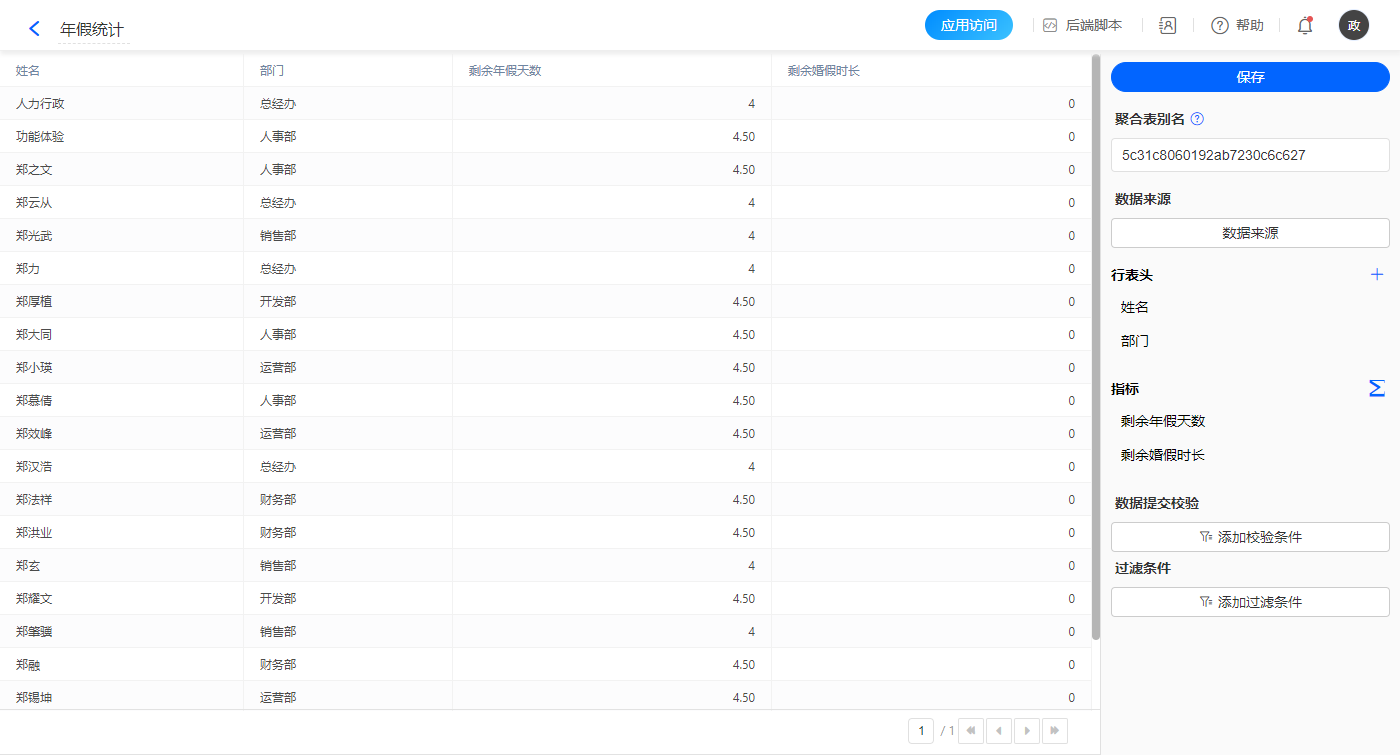Open the 帮助 help menu
The height and width of the screenshot is (755, 1400).
tap(1237, 26)
